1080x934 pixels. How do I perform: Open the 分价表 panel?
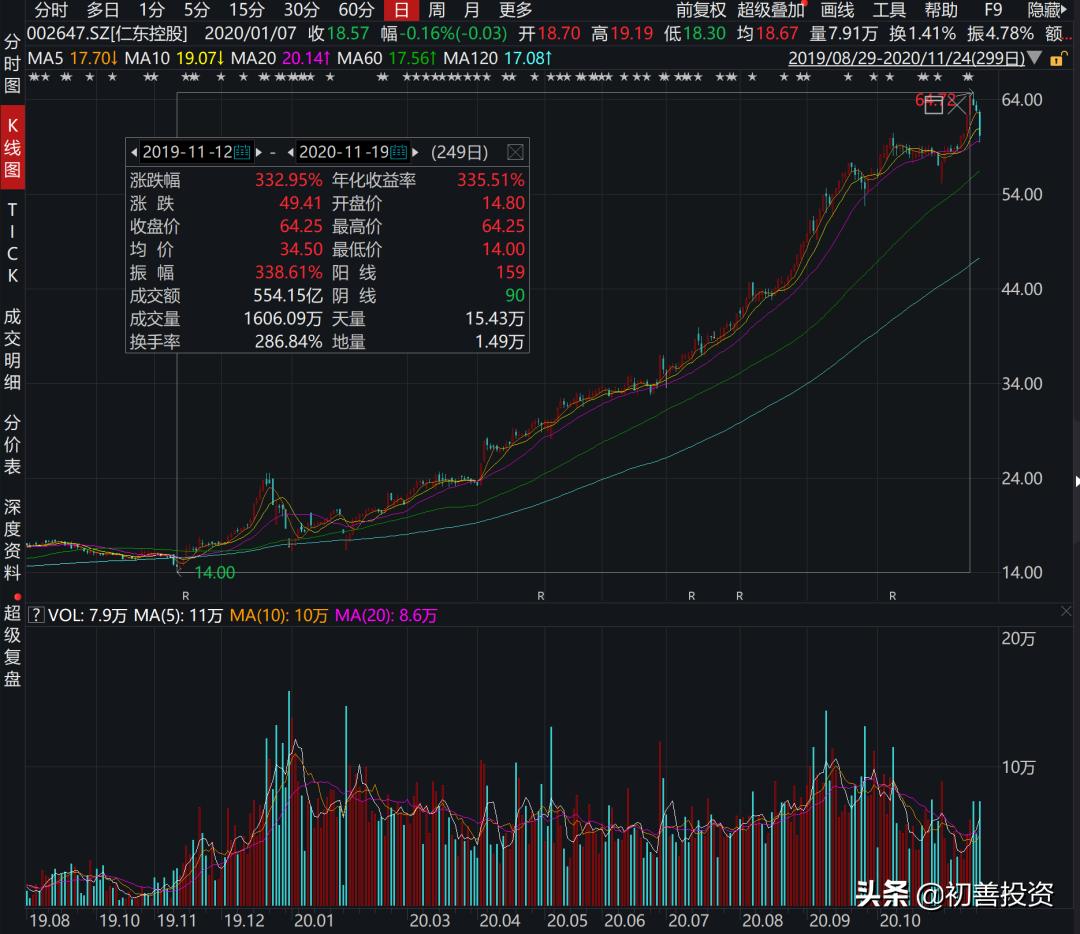(x=12, y=435)
